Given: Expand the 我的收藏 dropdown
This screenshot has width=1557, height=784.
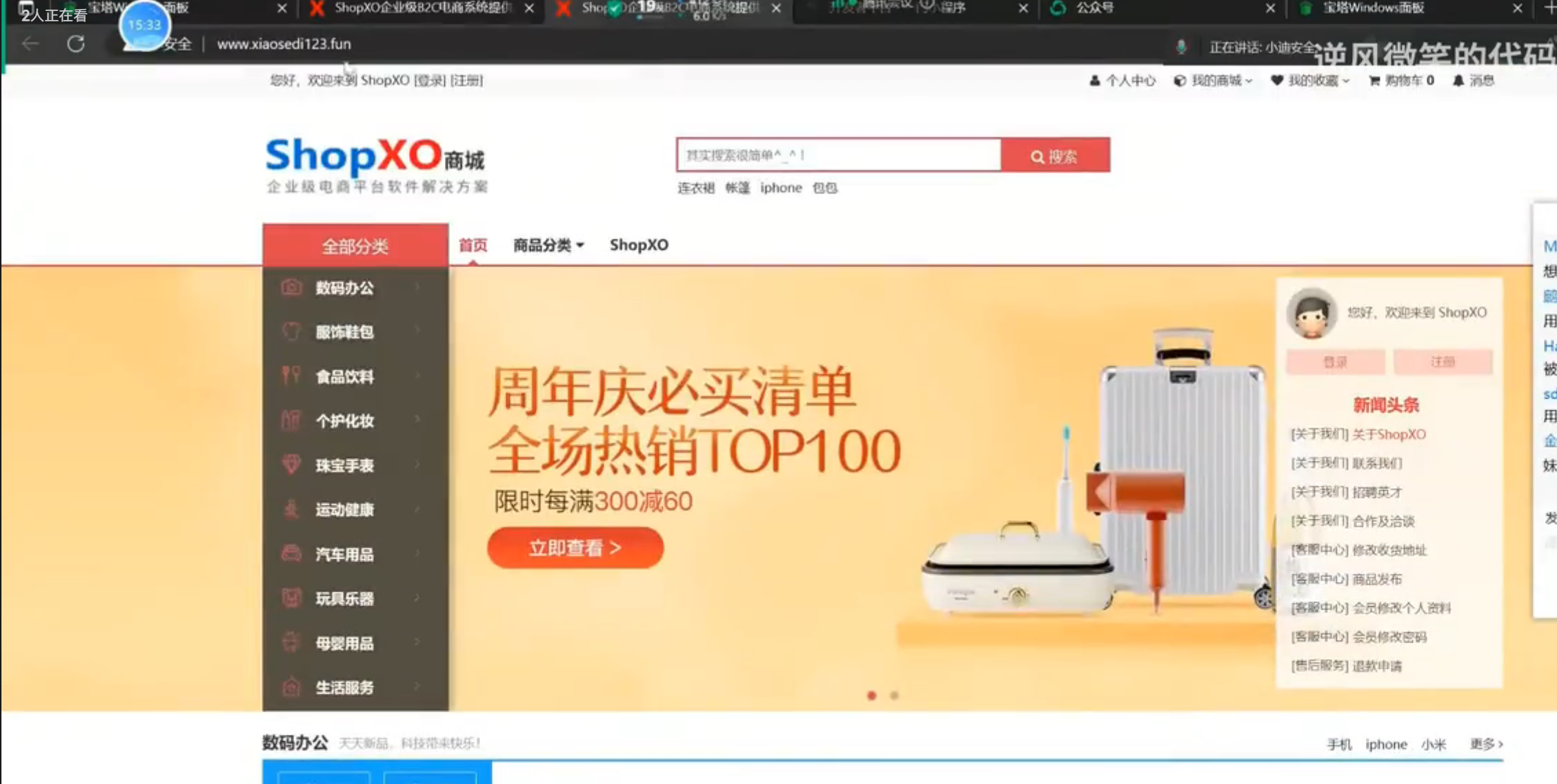Looking at the screenshot, I should 1311,81.
